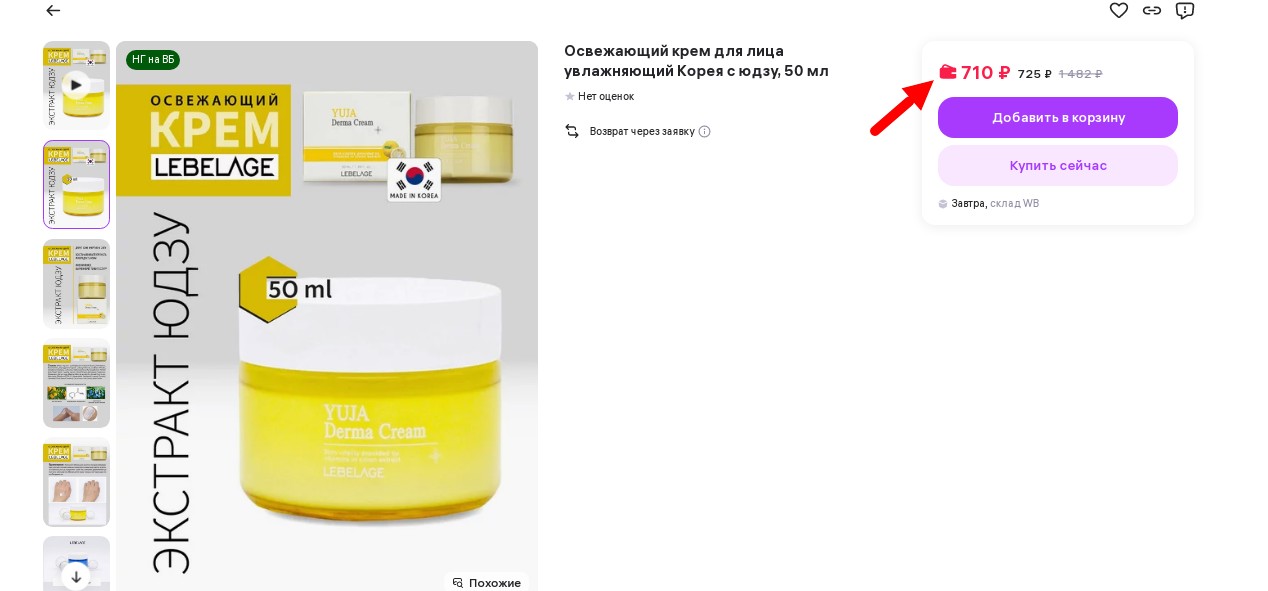This screenshot has height=591, width=1268.
Task: Click the wallet icon beside 710 ₽ price
Action: 948,71
